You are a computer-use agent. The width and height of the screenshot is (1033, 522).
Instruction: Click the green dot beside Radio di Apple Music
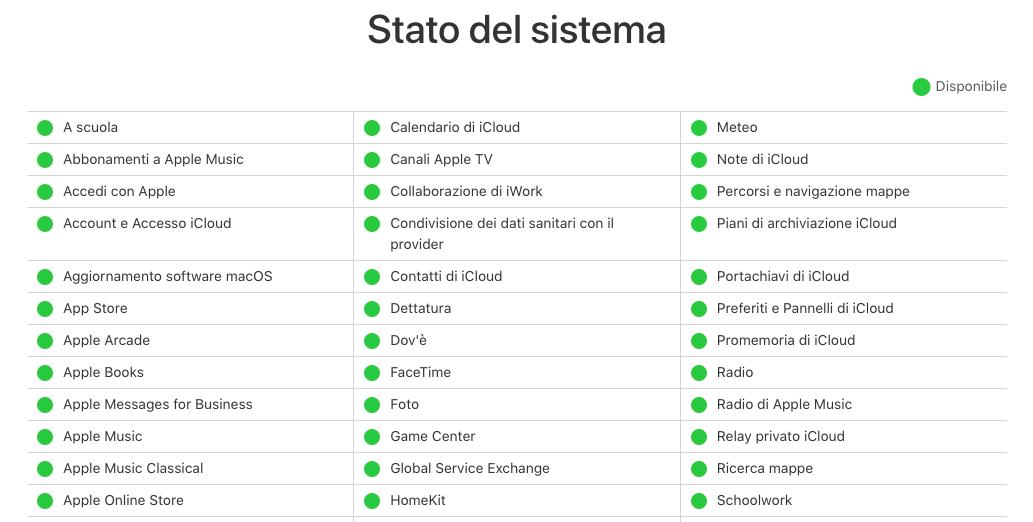click(699, 405)
